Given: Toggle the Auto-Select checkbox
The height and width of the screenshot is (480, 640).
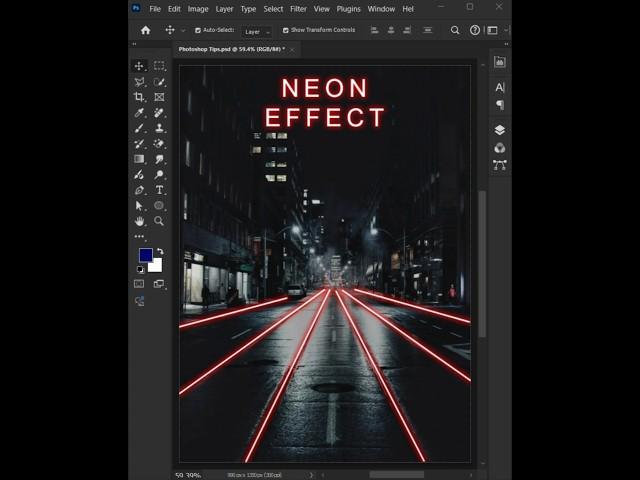Looking at the screenshot, I should (x=198, y=30).
